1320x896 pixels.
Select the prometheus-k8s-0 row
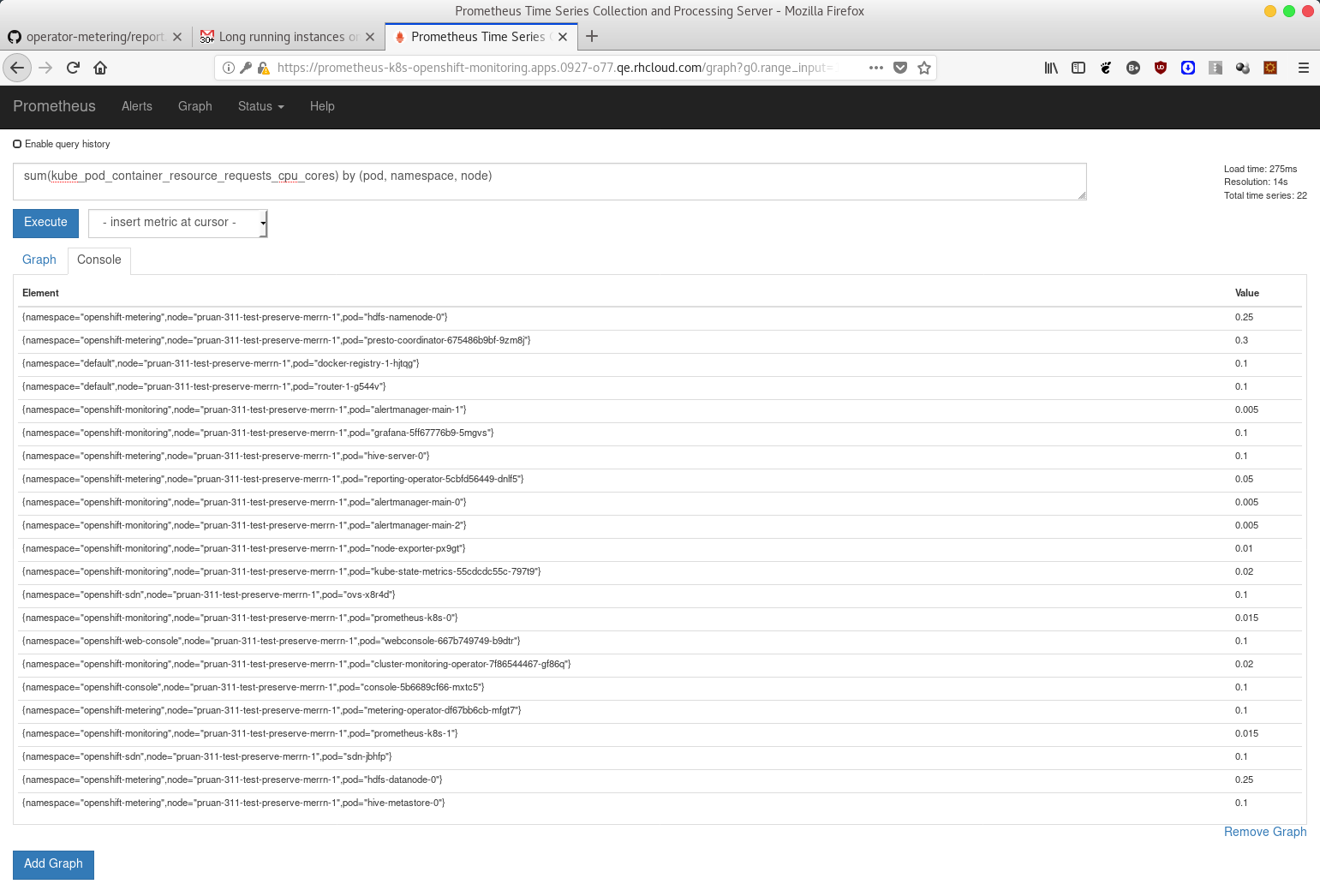click(x=660, y=618)
